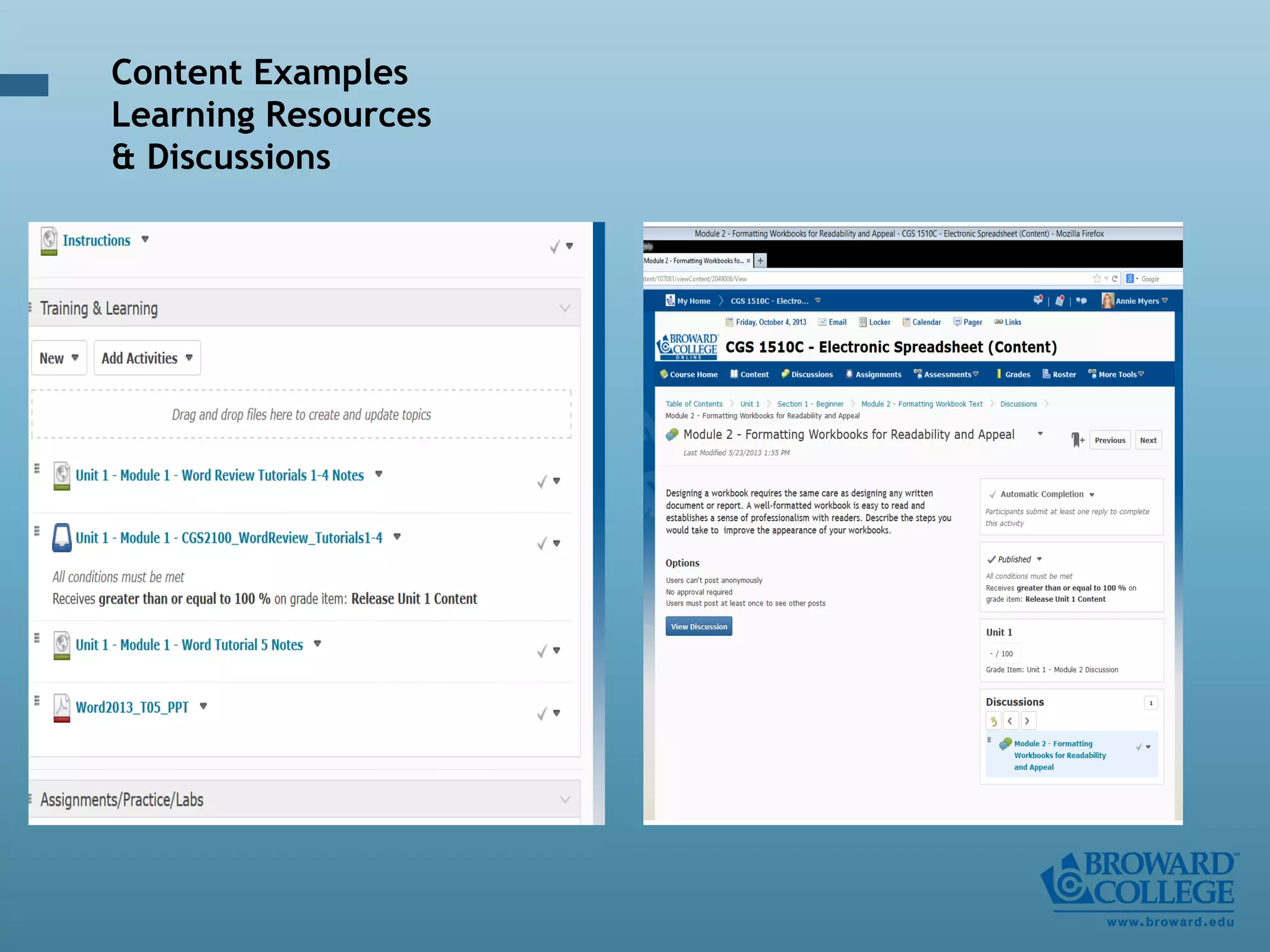1270x952 pixels.
Task: Open the Published status dropdown
Action: point(1039,559)
